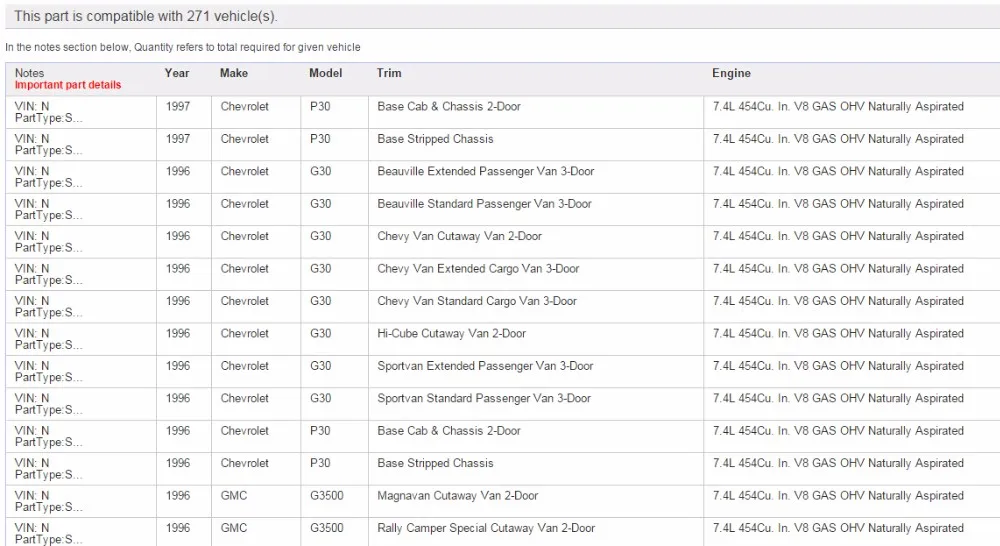
Task: Click 'Chevy Van Standard Cargo Van 3-Door'
Action: (476, 301)
